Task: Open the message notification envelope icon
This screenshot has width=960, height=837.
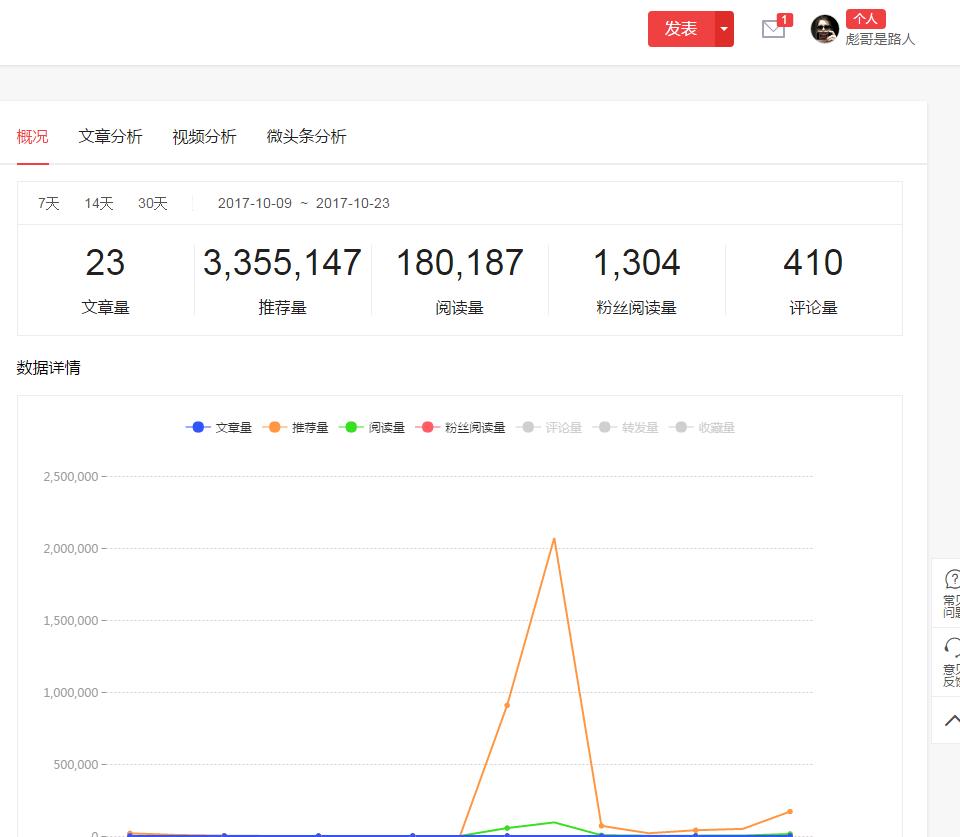Action: 772,29
